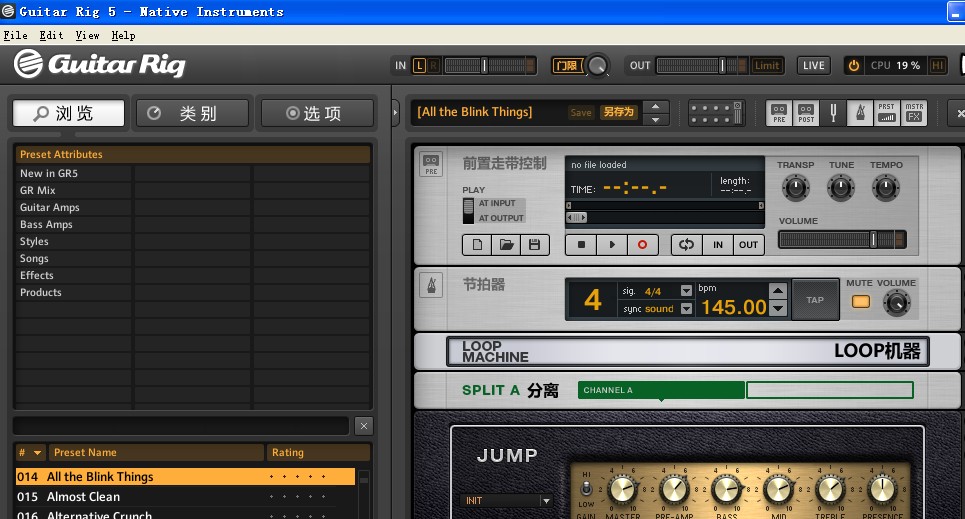Toggle the metronome MUTE button
Screen dimensions: 965x519
point(860,302)
